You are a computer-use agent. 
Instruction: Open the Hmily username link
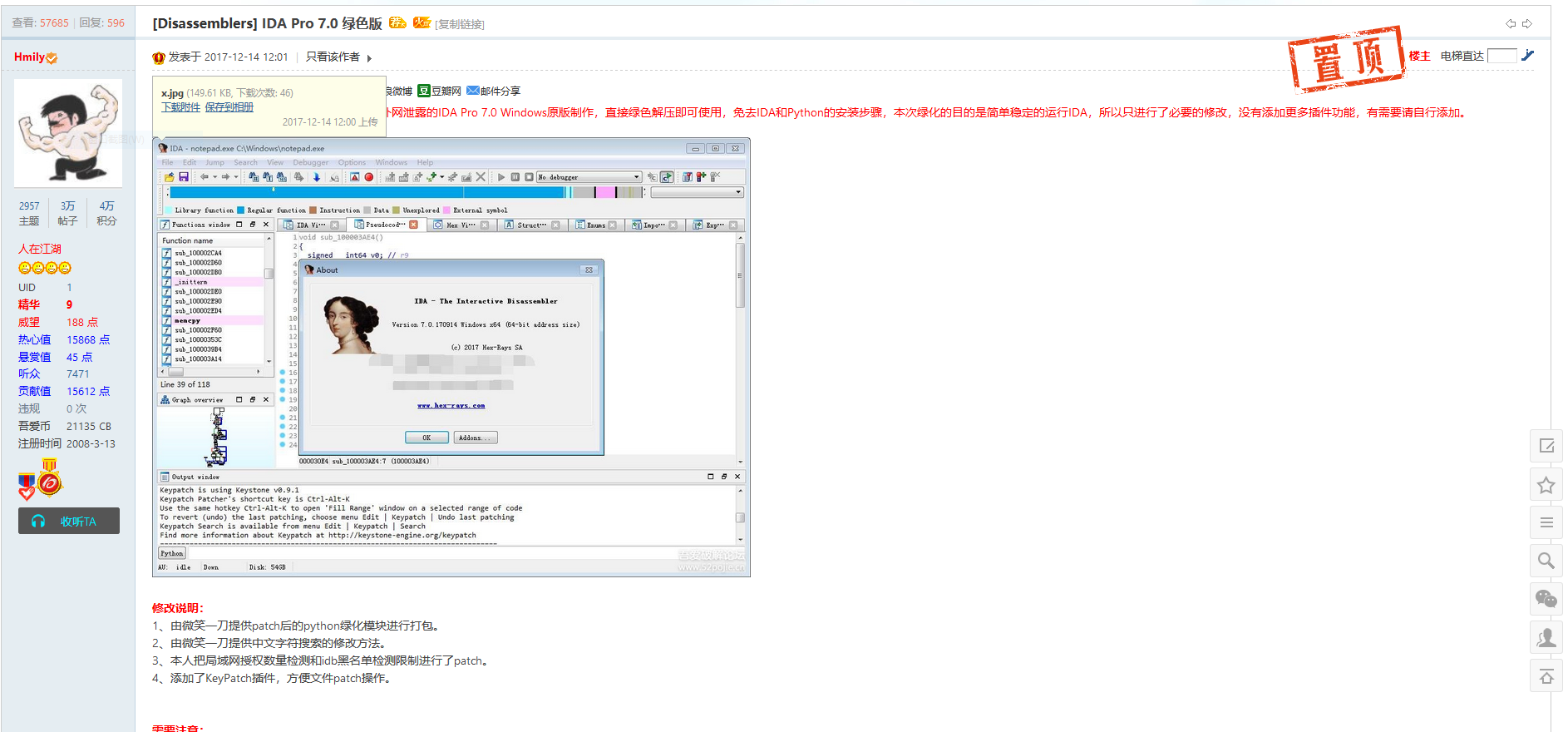click(x=29, y=57)
